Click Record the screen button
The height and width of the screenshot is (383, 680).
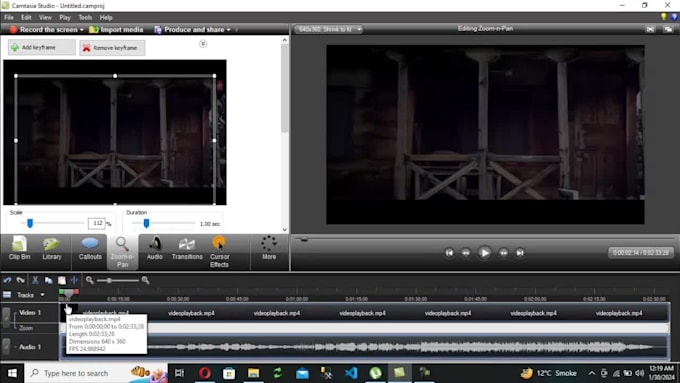click(43, 29)
